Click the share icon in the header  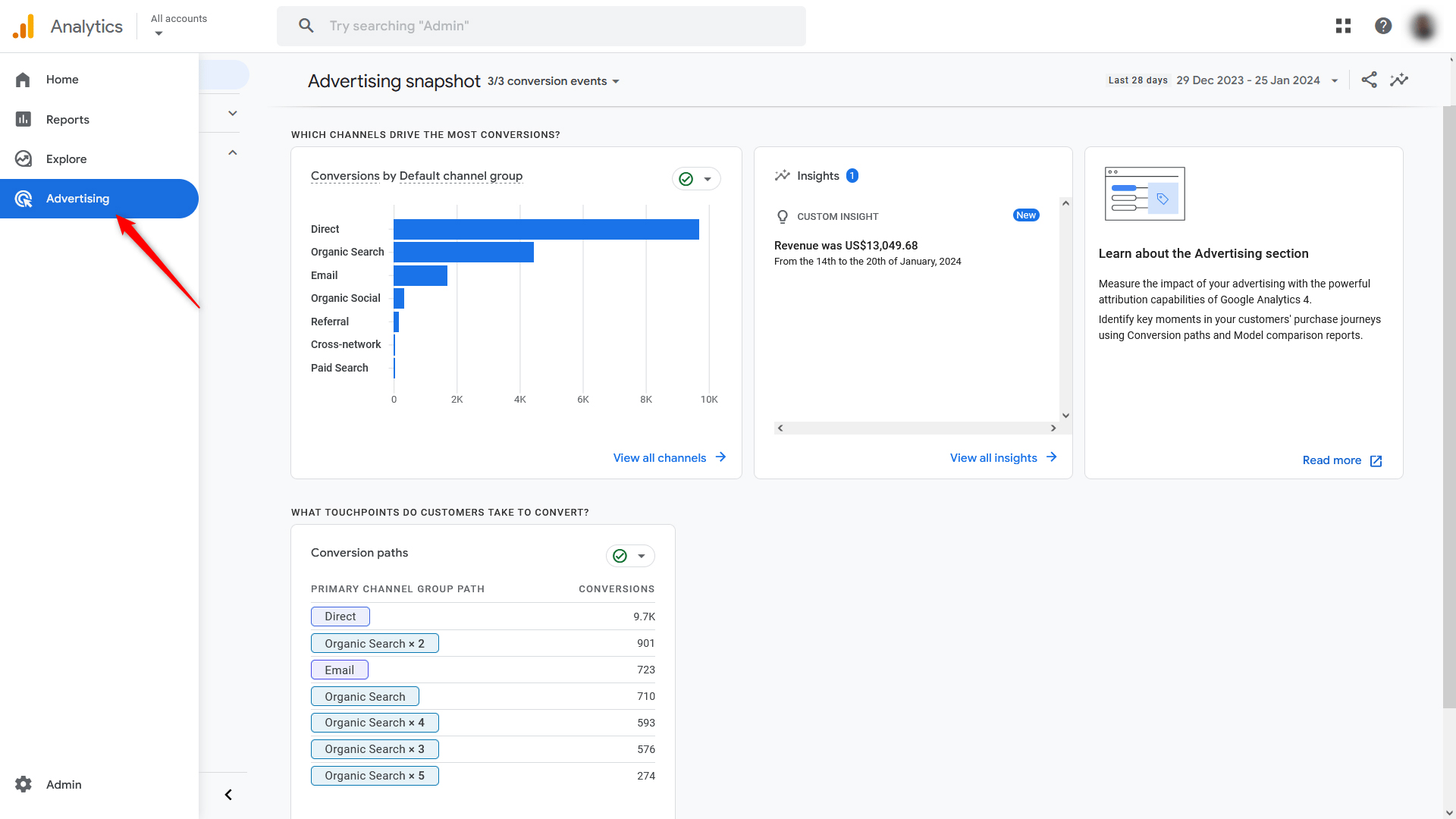point(1370,80)
